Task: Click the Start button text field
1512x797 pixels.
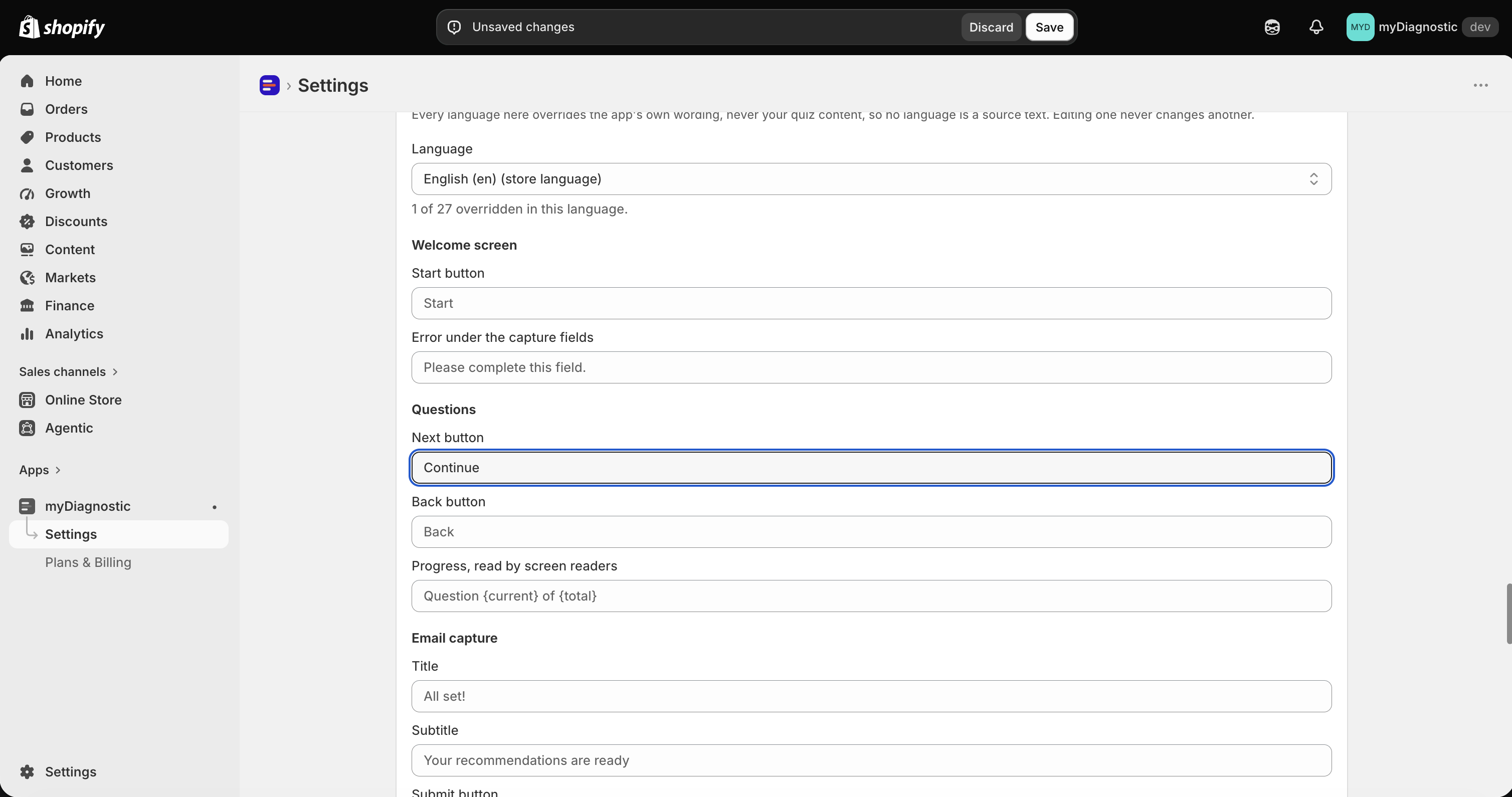Action: point(871,303)
